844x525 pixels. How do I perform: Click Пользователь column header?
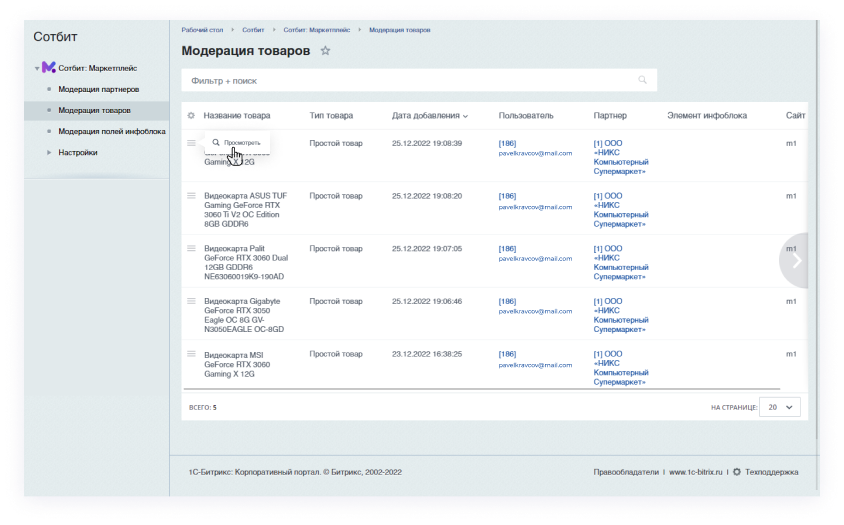[x=526, y=115]
